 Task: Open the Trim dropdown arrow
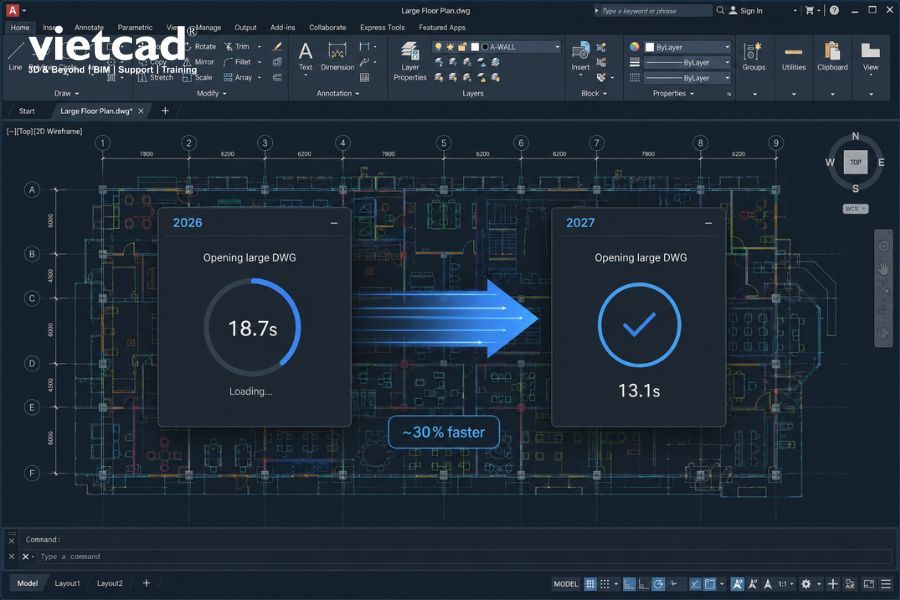tap(259, 47)
